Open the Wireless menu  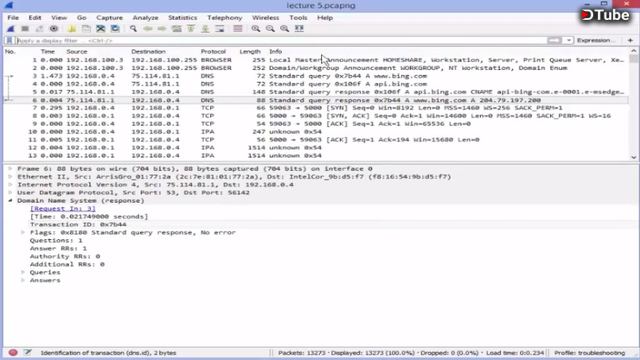[265, 18]
